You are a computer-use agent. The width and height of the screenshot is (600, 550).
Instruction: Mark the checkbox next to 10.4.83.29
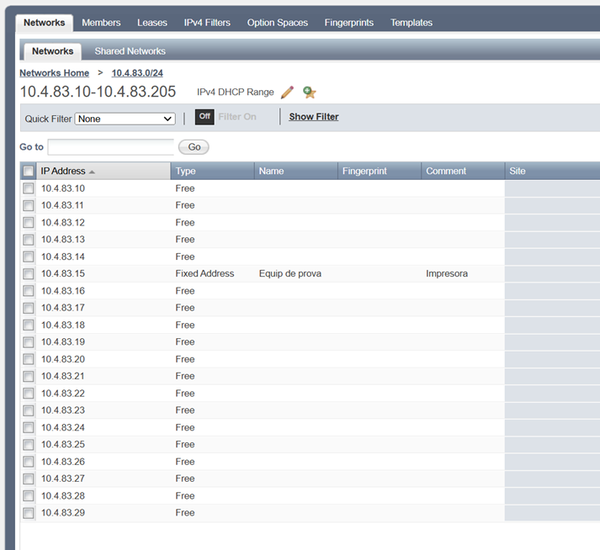pyautogui.click(x=29, y=513)
